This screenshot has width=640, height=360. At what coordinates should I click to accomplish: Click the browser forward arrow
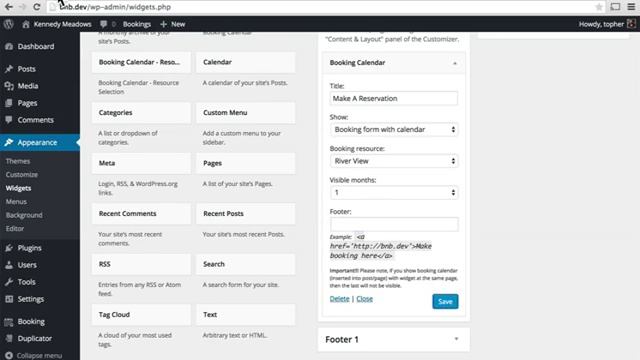click(22, 7)
